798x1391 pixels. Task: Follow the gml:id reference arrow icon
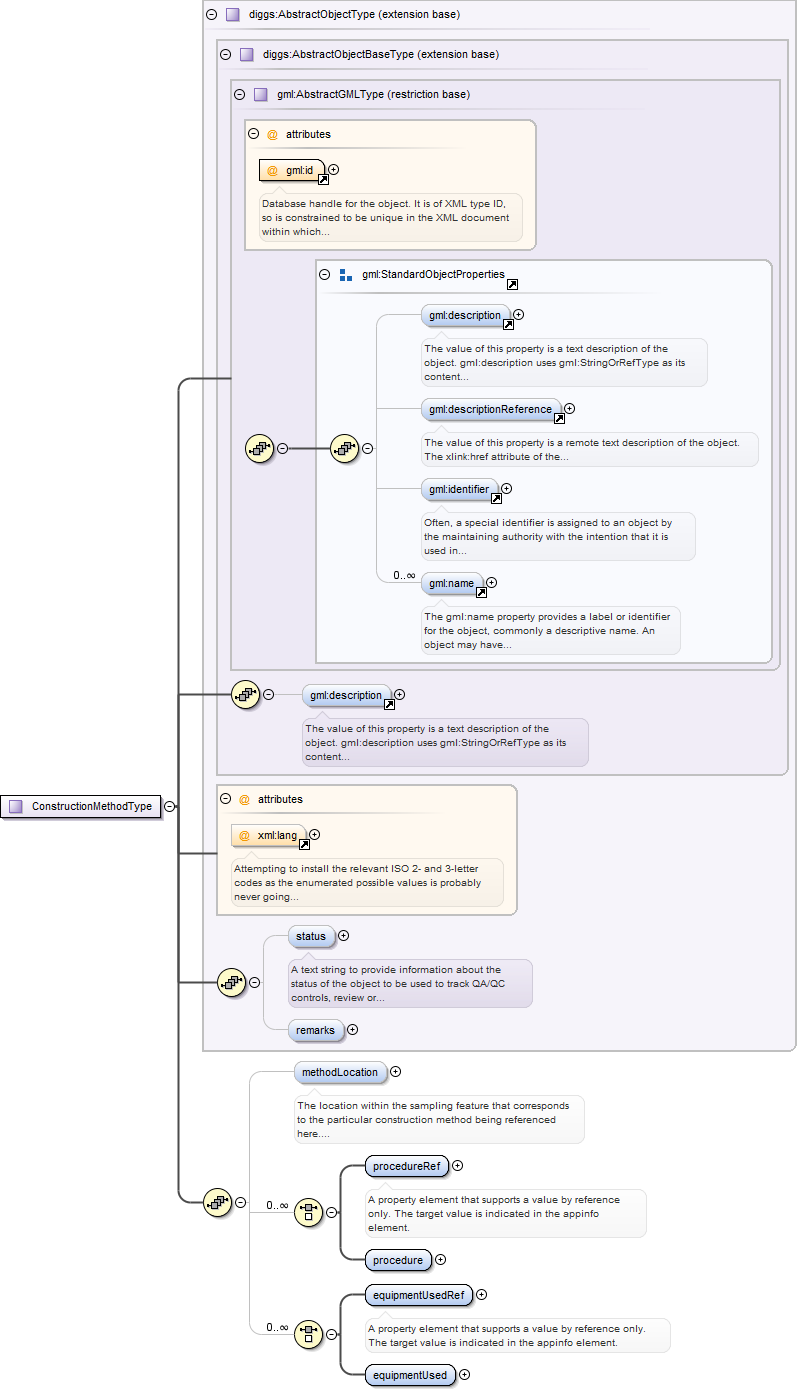(323, 180)
